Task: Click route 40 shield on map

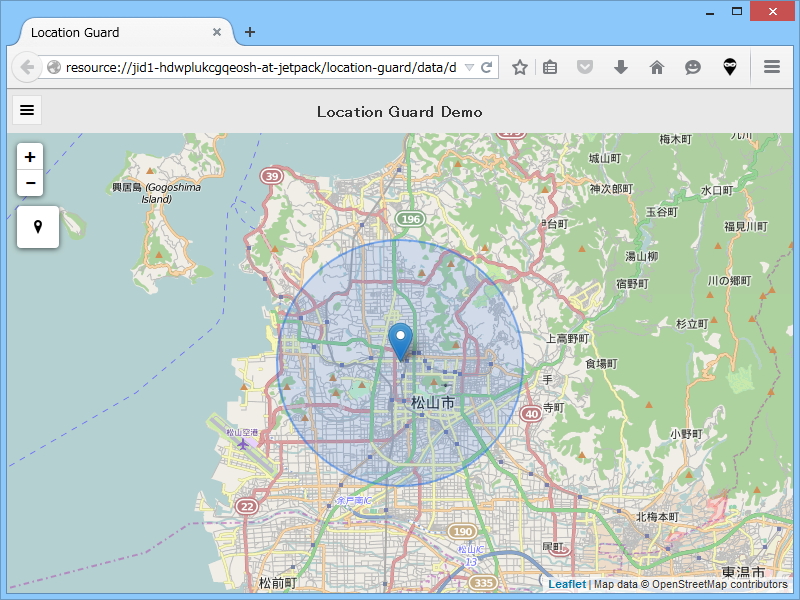Action: pyautogui.click(x=531, y=414)
